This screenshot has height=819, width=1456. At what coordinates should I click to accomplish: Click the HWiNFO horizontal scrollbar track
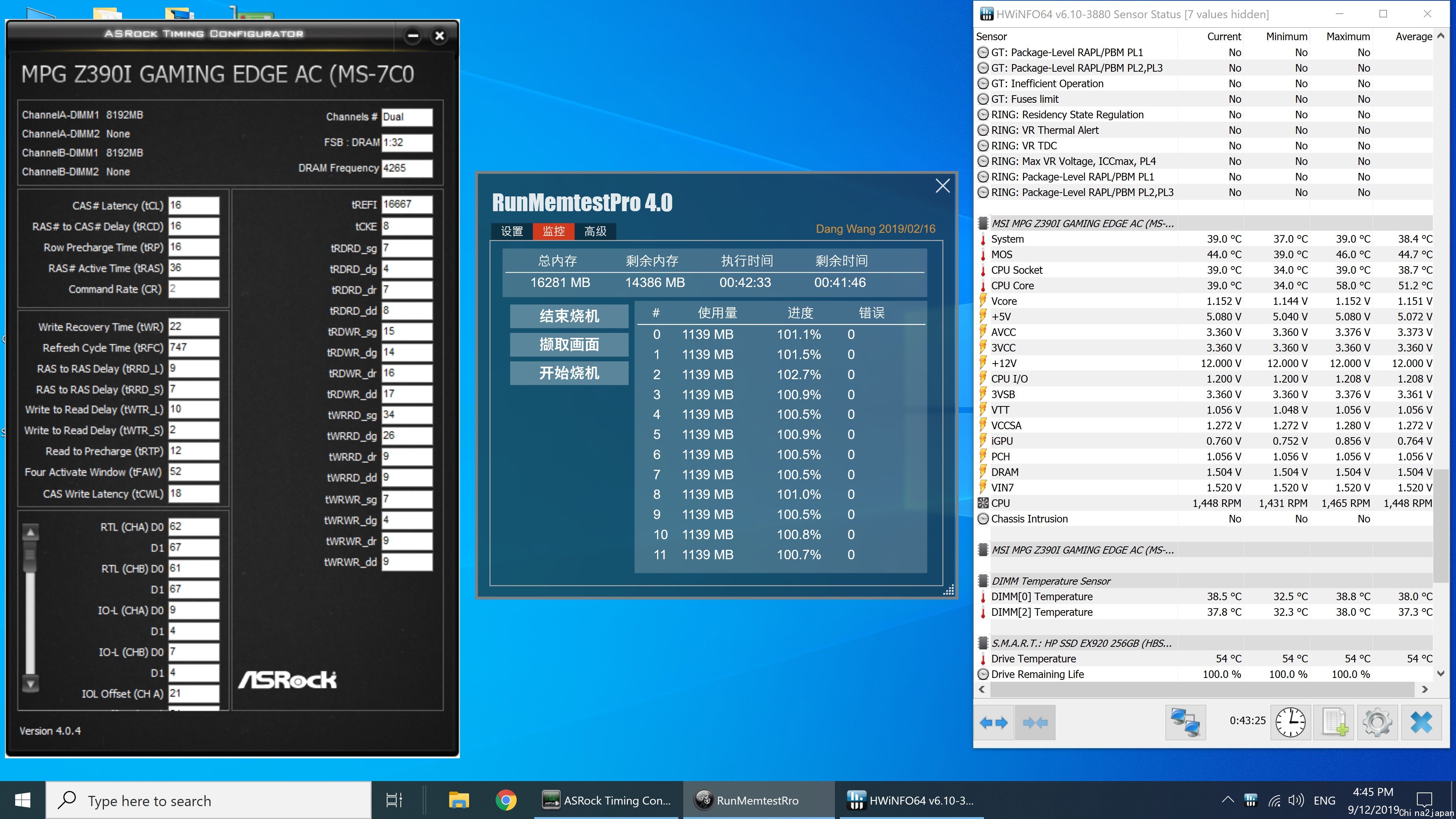pos(1203,690)
